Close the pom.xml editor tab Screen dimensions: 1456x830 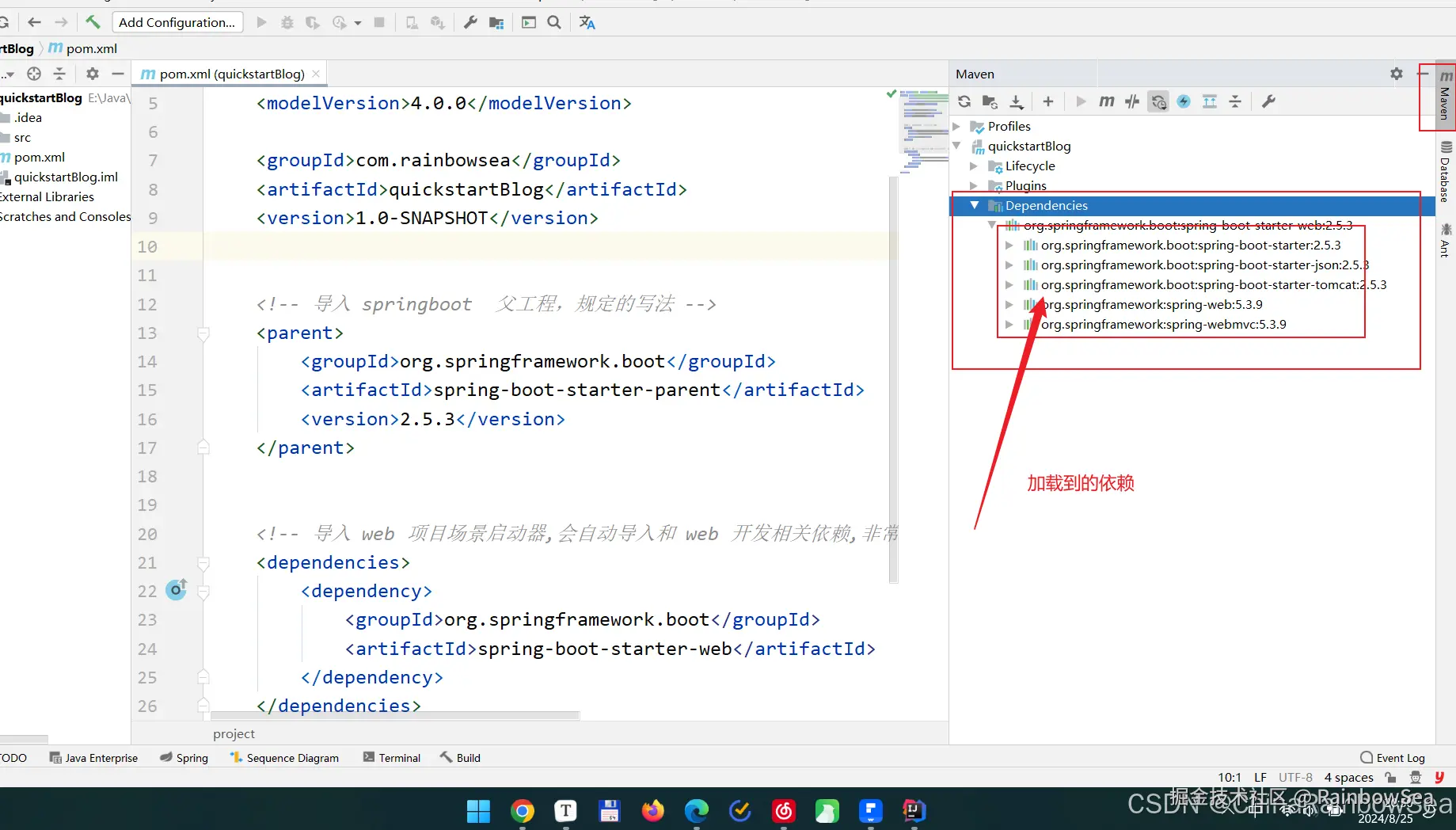tap(316, 74)
